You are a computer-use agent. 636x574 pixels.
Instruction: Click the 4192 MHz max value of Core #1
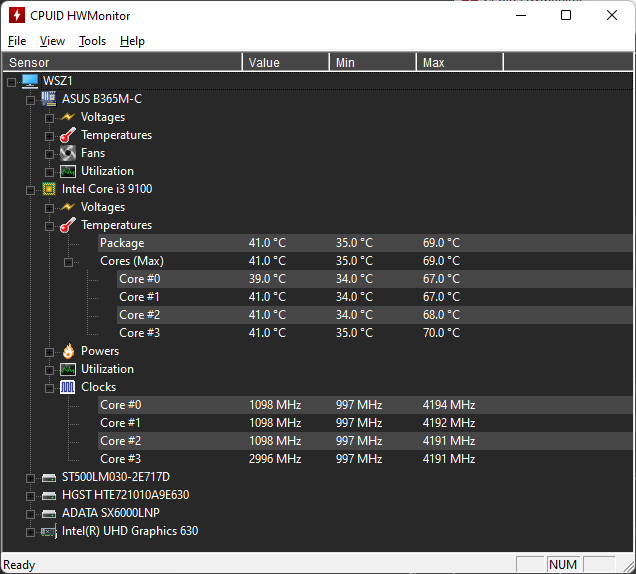tap(449, 423)
